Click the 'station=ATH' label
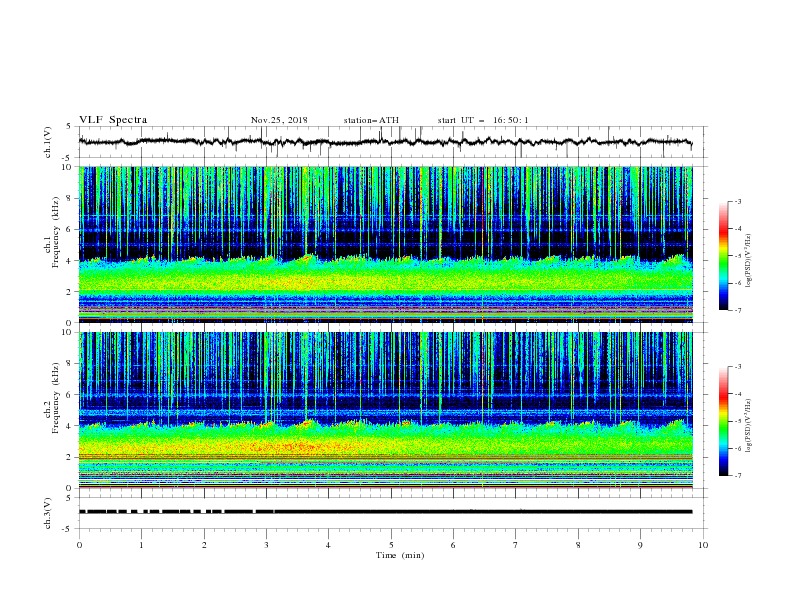Screen dimensions: 792x612 371,120
